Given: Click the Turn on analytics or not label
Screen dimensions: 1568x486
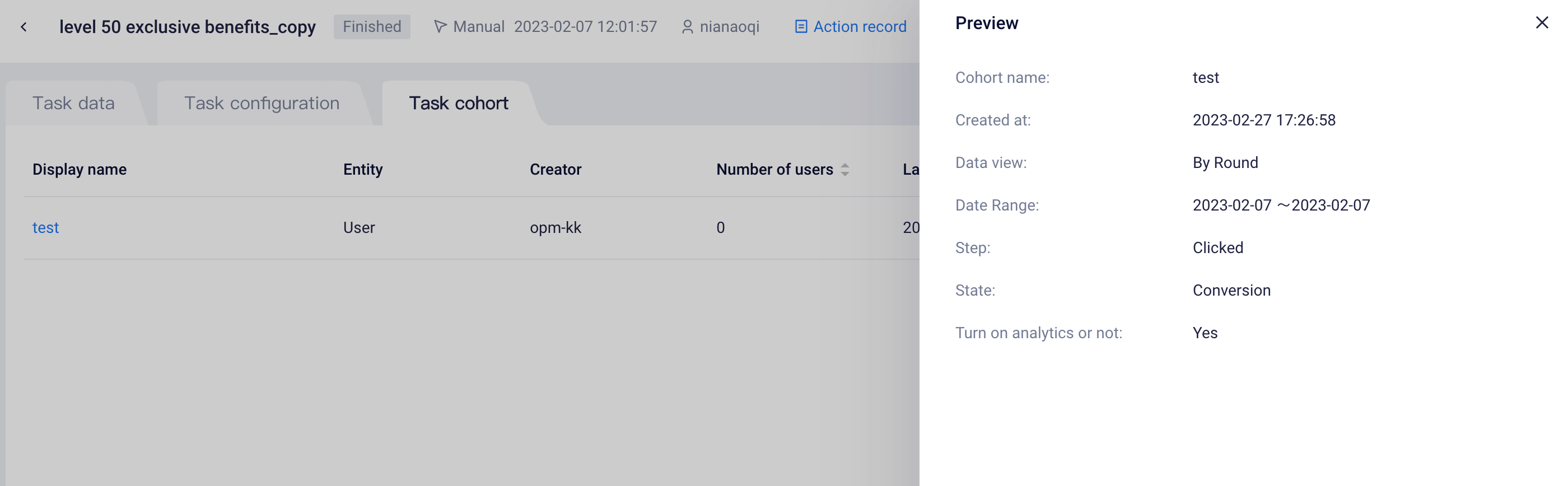Looking at the screenshot, I should click(1039, 333).
